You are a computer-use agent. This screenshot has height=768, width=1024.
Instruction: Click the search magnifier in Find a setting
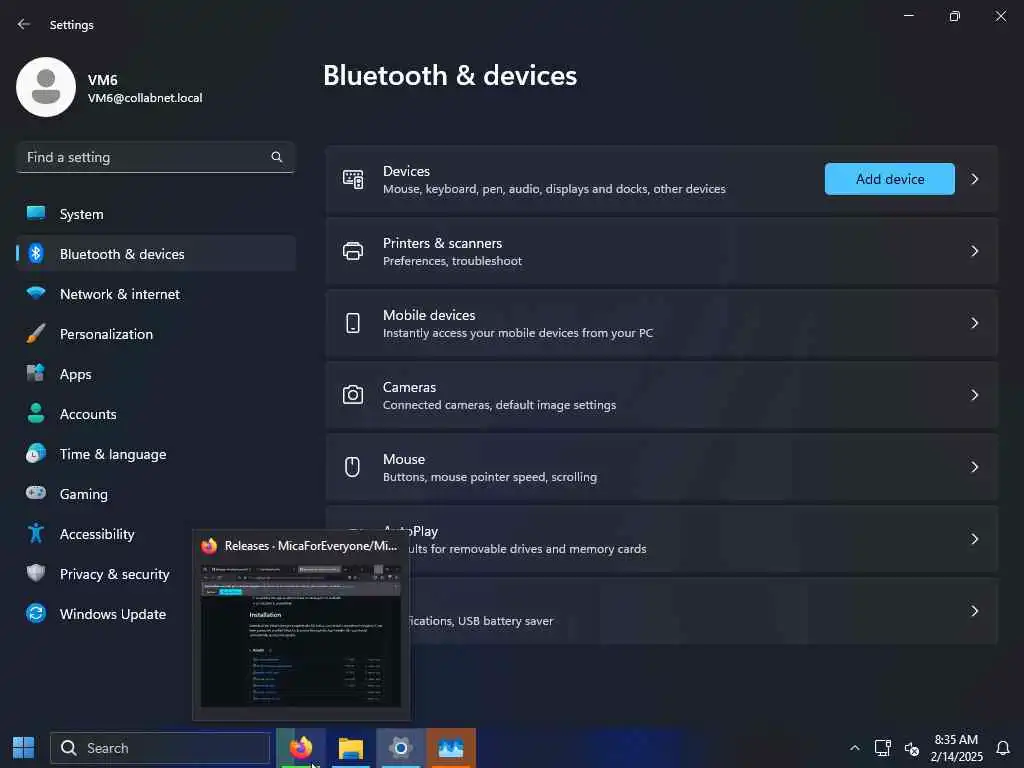click(277, 157)
